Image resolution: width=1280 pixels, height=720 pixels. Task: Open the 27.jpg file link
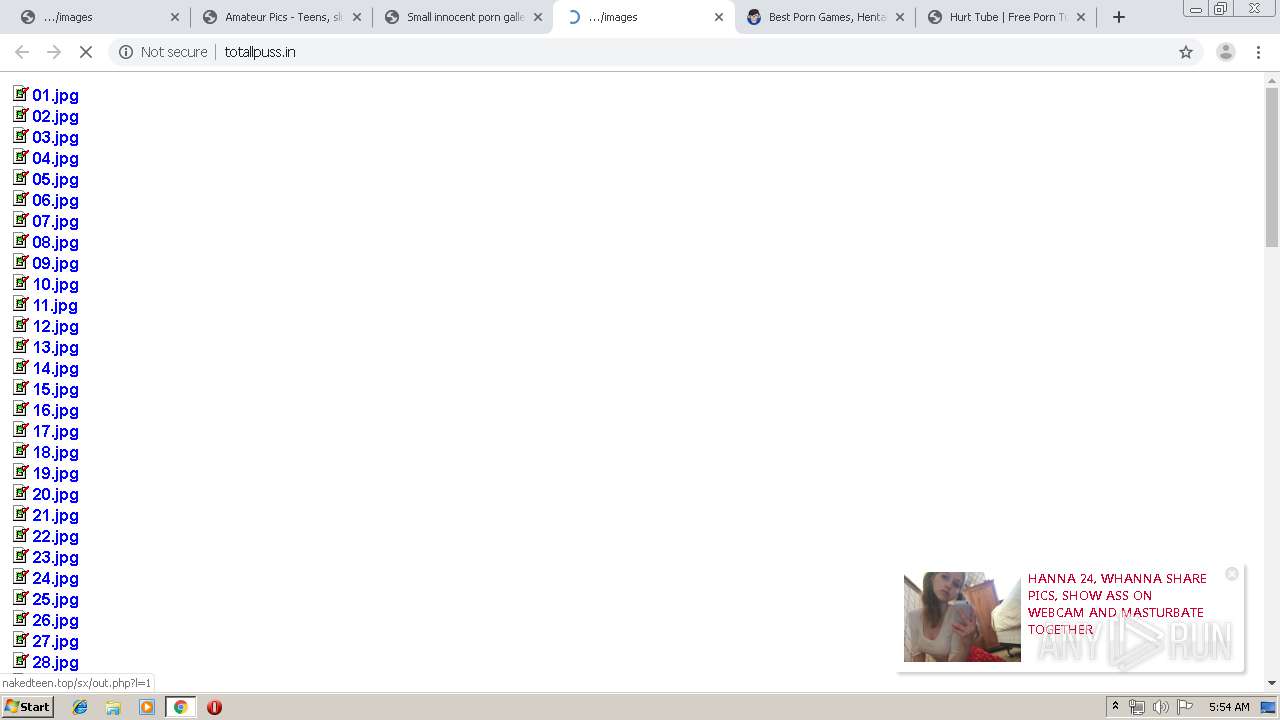55,642
